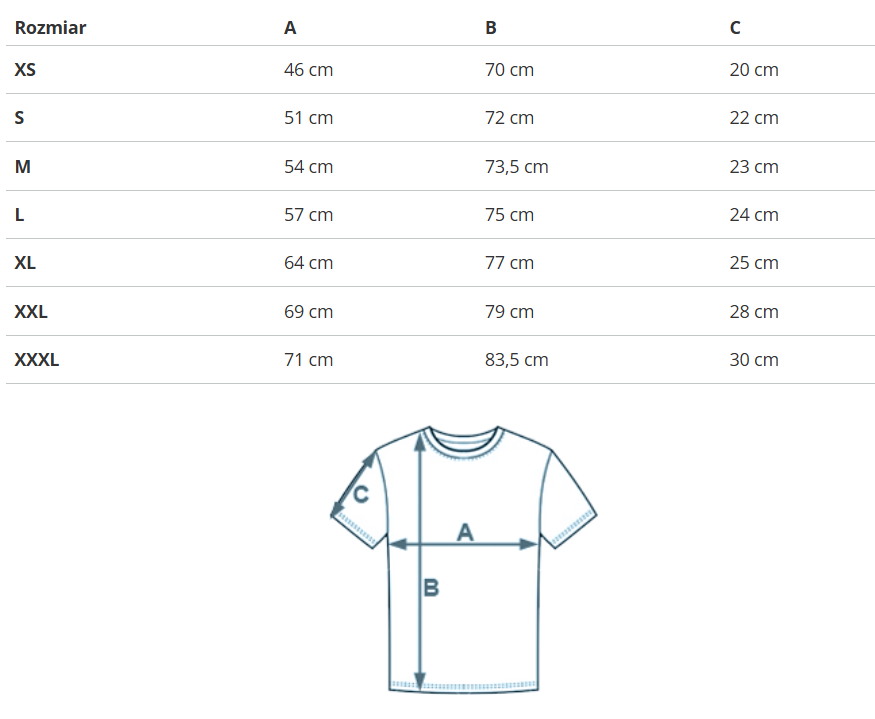The image size is (875, 719).
Task: Click the 73,5 cm value for size M
Action: 517,167
